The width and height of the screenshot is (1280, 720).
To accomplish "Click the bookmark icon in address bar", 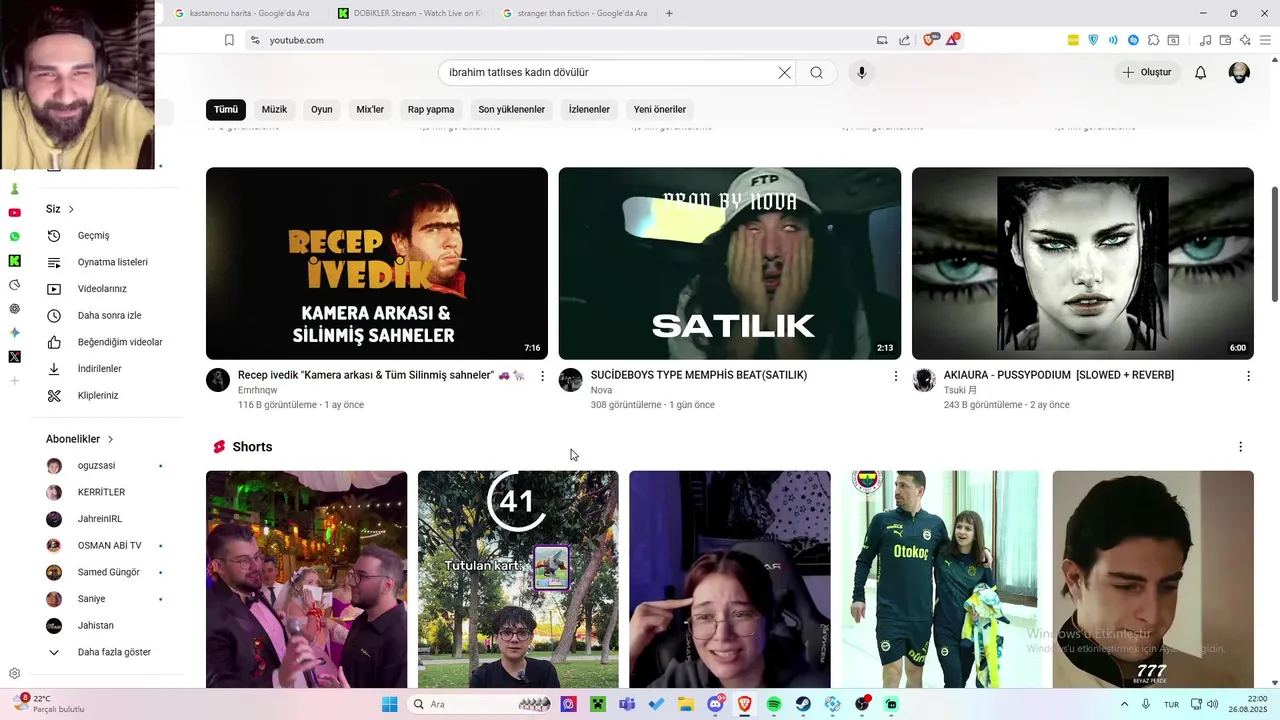I will coord(229,40).
